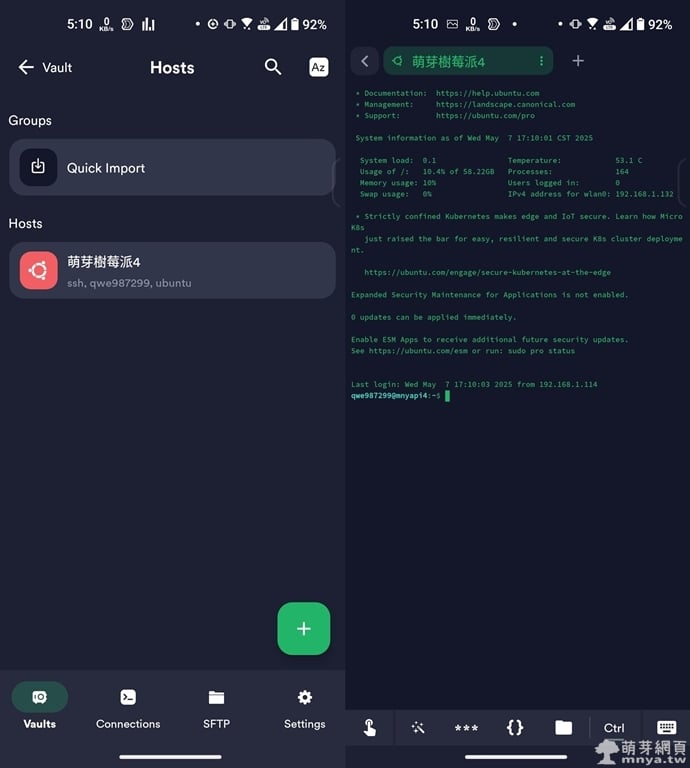This screenshot has width=690, height=768.
Task: Tap the touch gesture mode icon
Action: tap(370, 728)
